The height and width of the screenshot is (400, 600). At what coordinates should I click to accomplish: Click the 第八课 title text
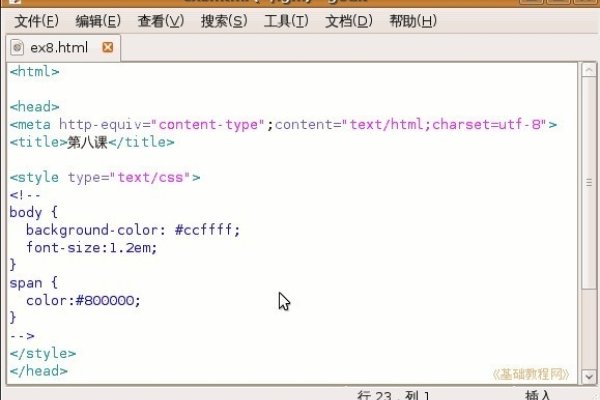82,142
